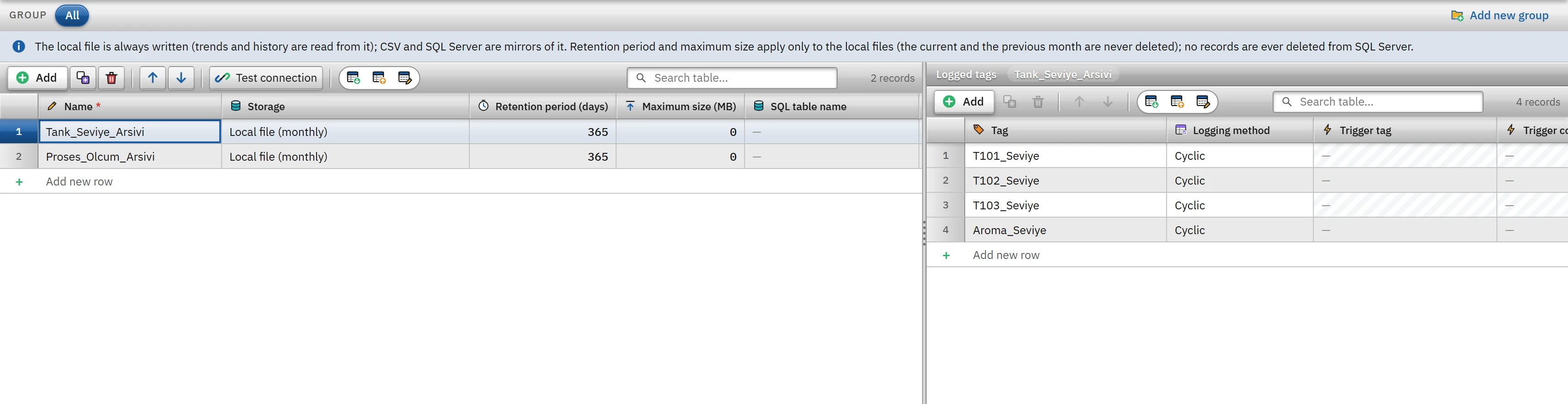
Task: Export table data in the Logged tags toolbar
Action: (x=1177, y=102)
